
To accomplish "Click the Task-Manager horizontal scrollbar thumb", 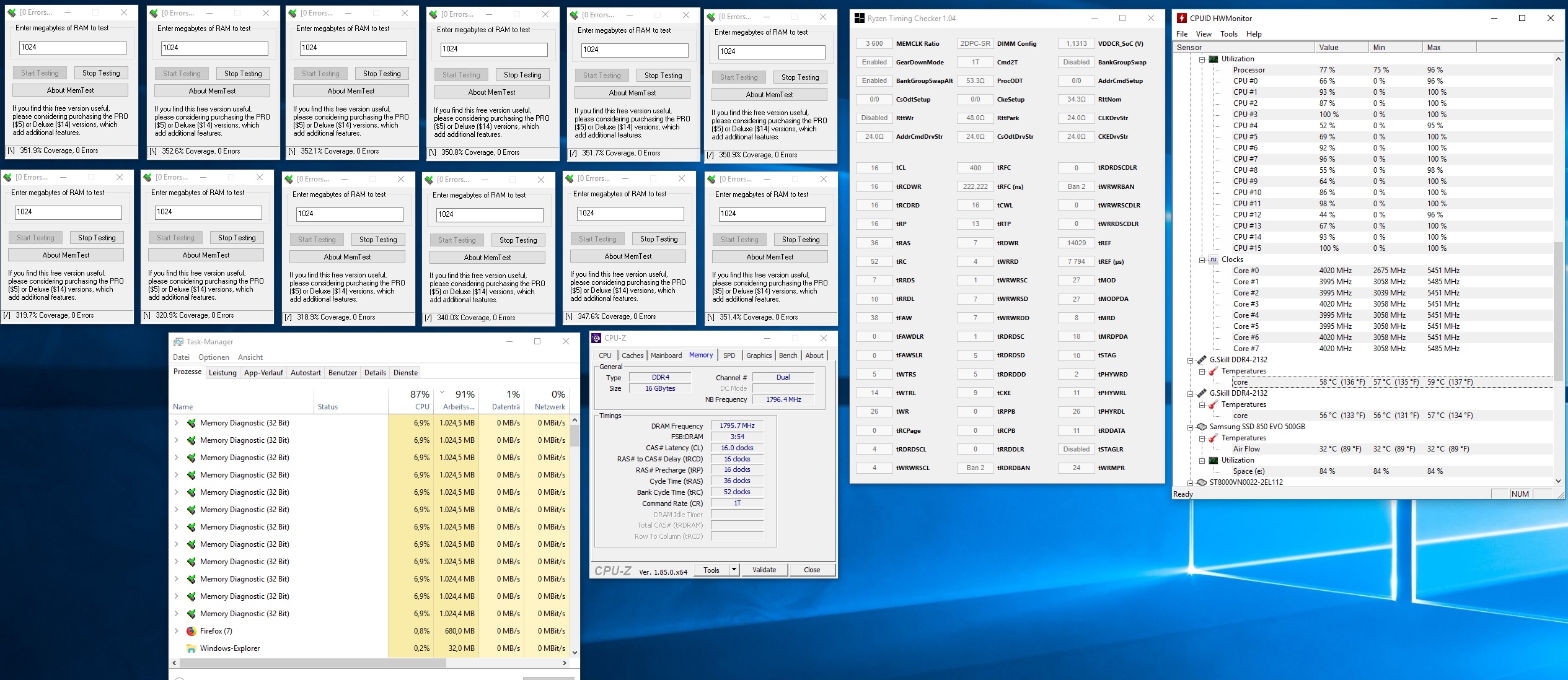I will [x=312, y=663].
